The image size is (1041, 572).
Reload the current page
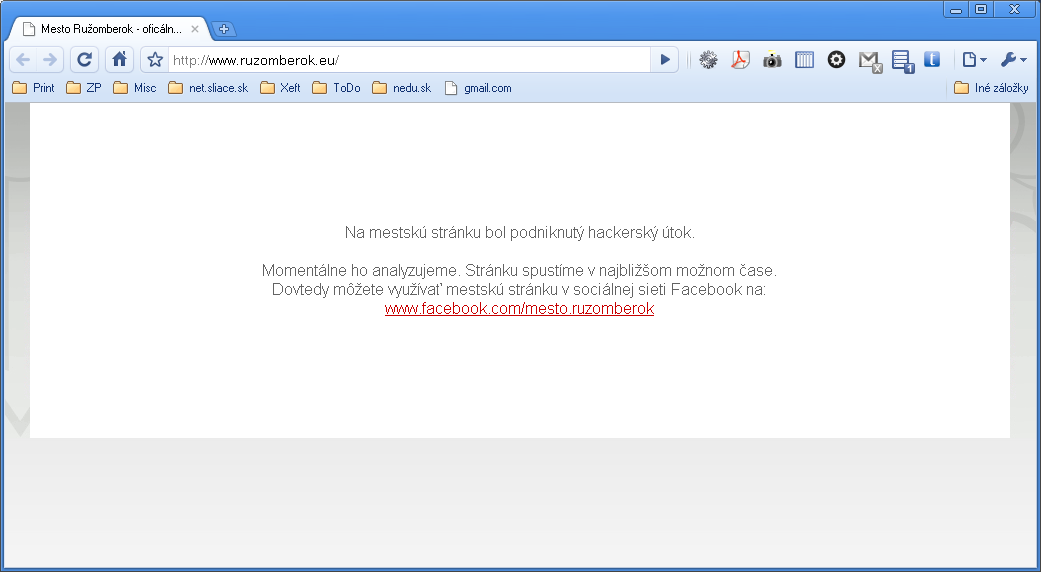coord(85,60)
